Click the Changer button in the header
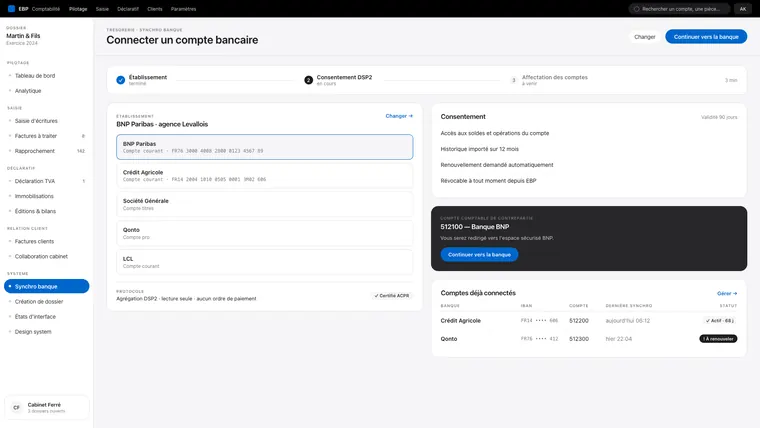 pyautogui.click(x=645, y=37)
